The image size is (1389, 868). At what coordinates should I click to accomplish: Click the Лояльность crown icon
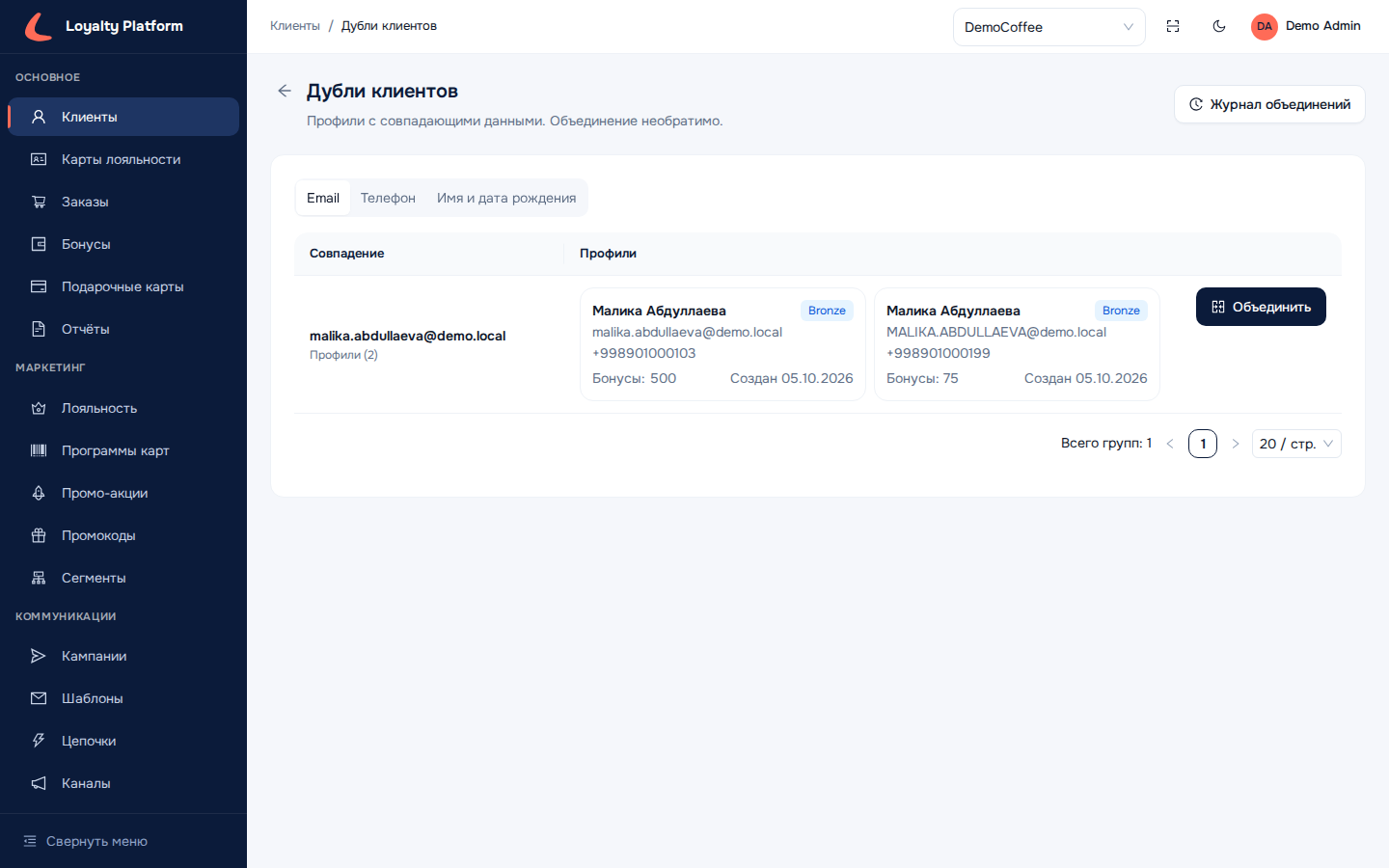[39, 408]
